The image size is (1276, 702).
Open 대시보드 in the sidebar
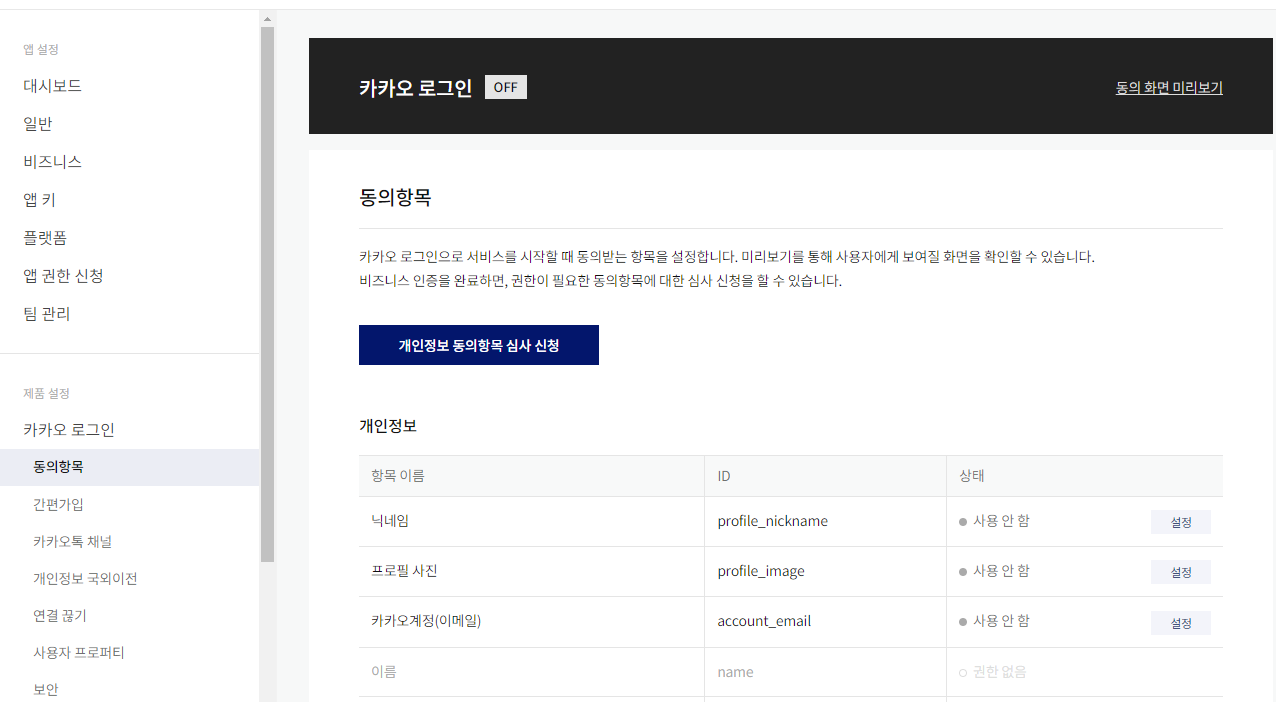[53, 86]
